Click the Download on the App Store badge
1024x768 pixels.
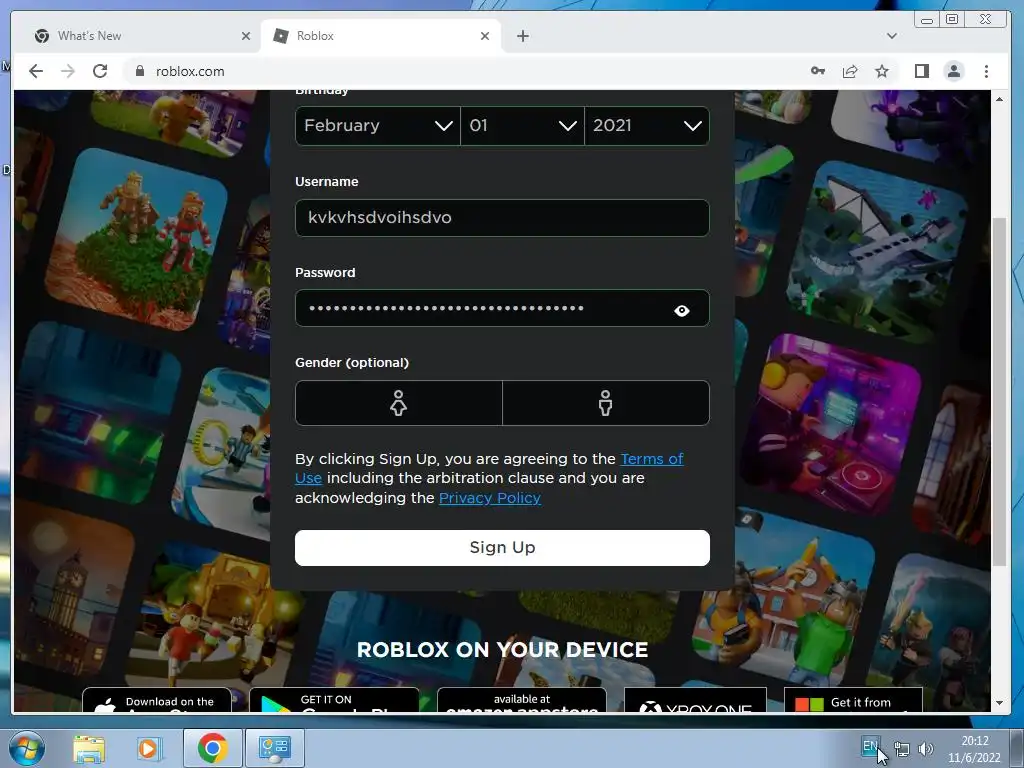coord(157,699)
